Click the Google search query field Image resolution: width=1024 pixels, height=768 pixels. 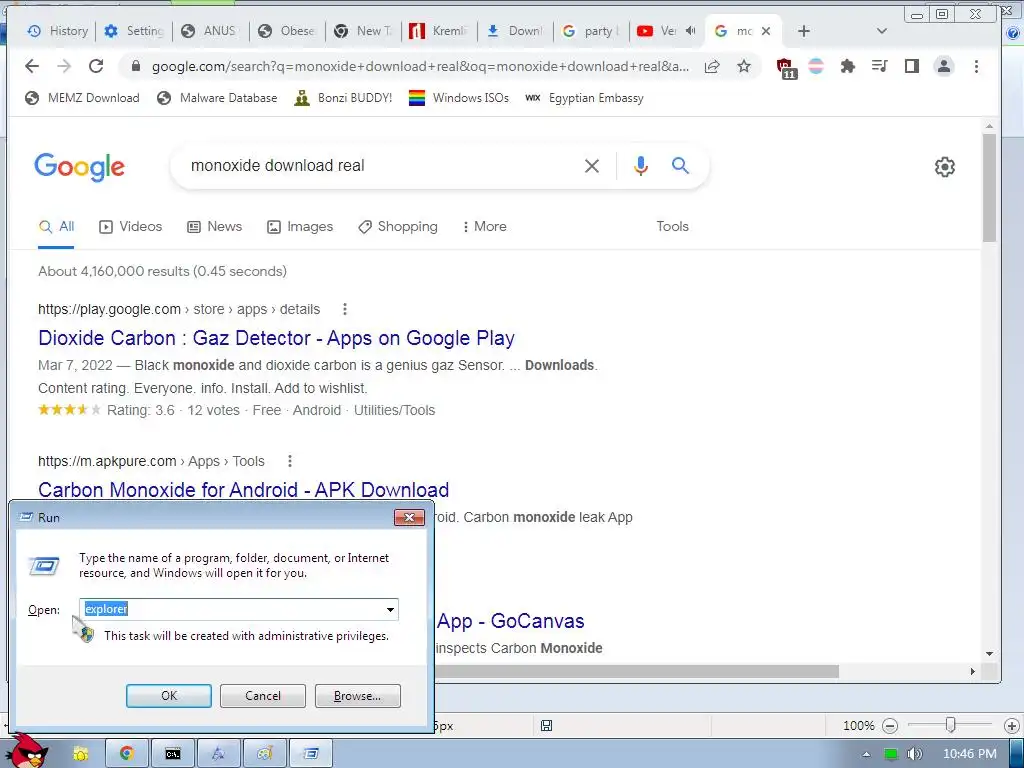coord(382,166)
